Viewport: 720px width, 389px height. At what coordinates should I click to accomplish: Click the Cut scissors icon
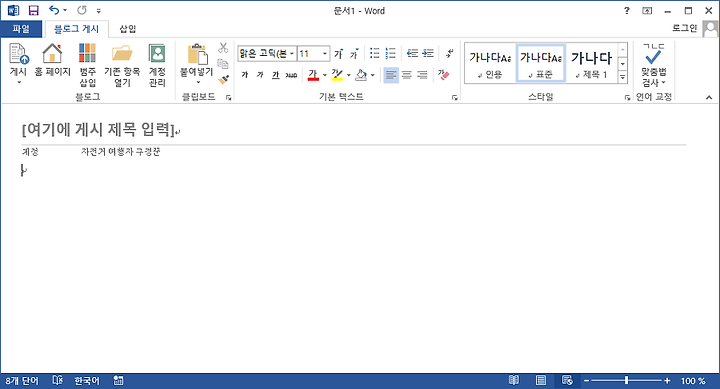tap(223, 47)
